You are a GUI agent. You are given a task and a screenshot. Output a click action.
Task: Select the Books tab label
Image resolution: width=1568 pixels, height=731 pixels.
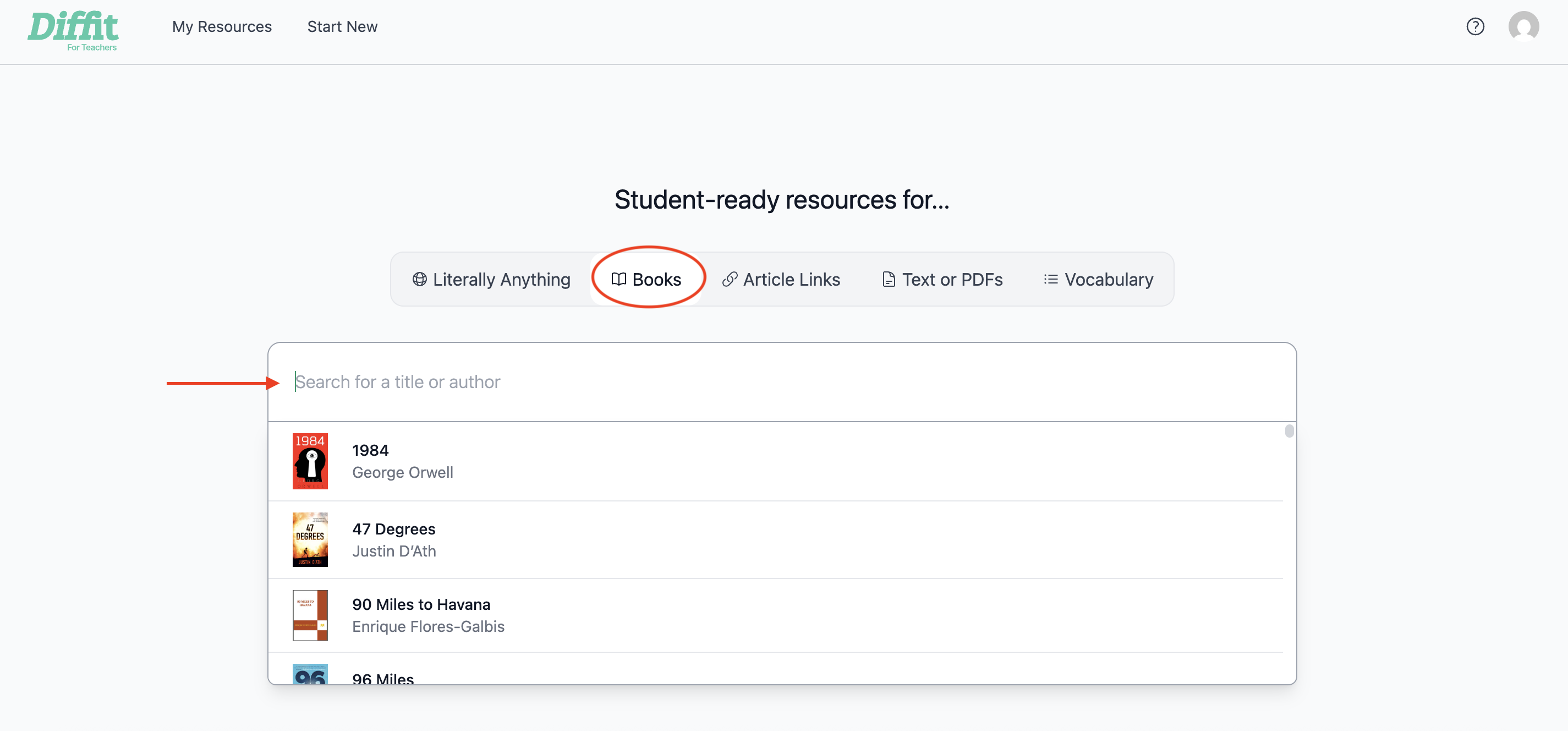pyautogui.click(x=656, y=279)
